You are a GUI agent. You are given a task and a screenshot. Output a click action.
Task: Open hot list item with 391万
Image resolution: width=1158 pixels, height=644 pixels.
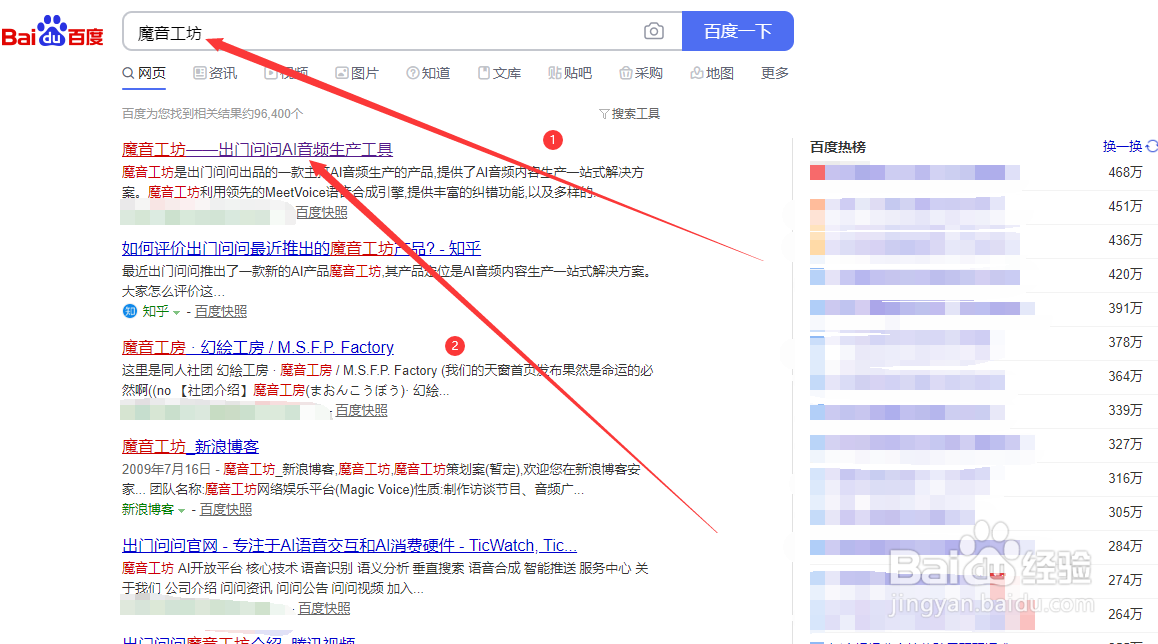976,309
